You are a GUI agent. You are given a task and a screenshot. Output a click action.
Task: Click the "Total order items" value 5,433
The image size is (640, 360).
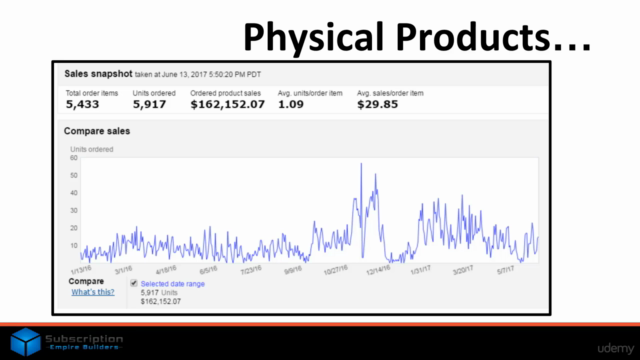pos(82,104)
